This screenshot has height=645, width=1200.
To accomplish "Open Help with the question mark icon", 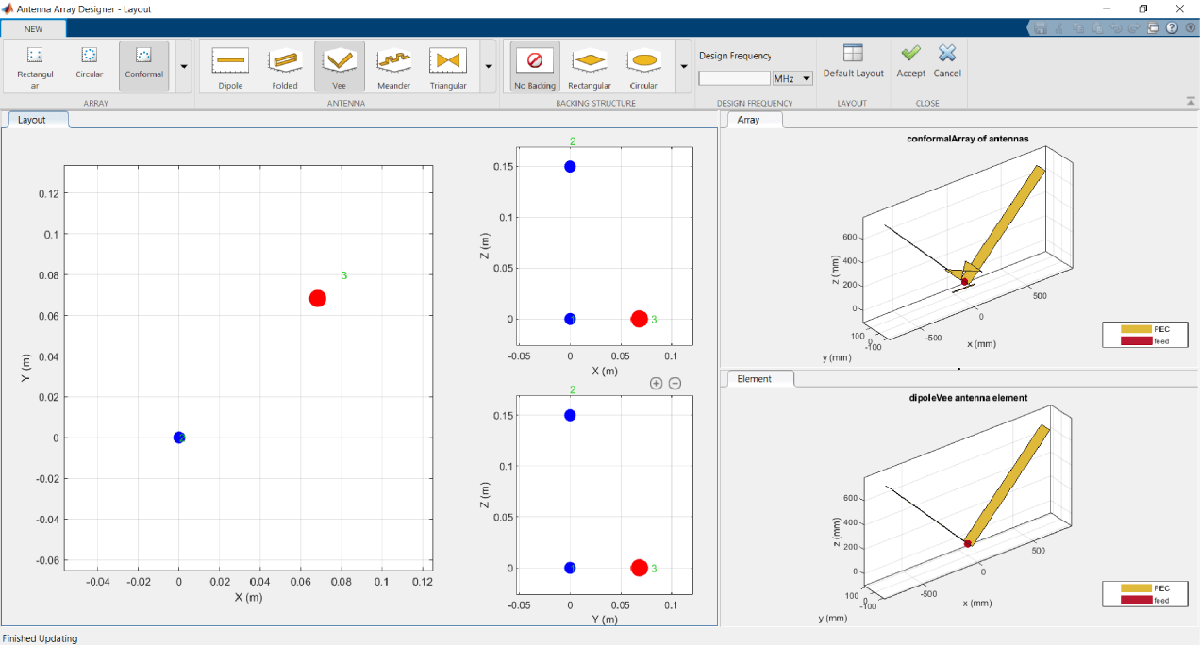I will click(1170, 29).
